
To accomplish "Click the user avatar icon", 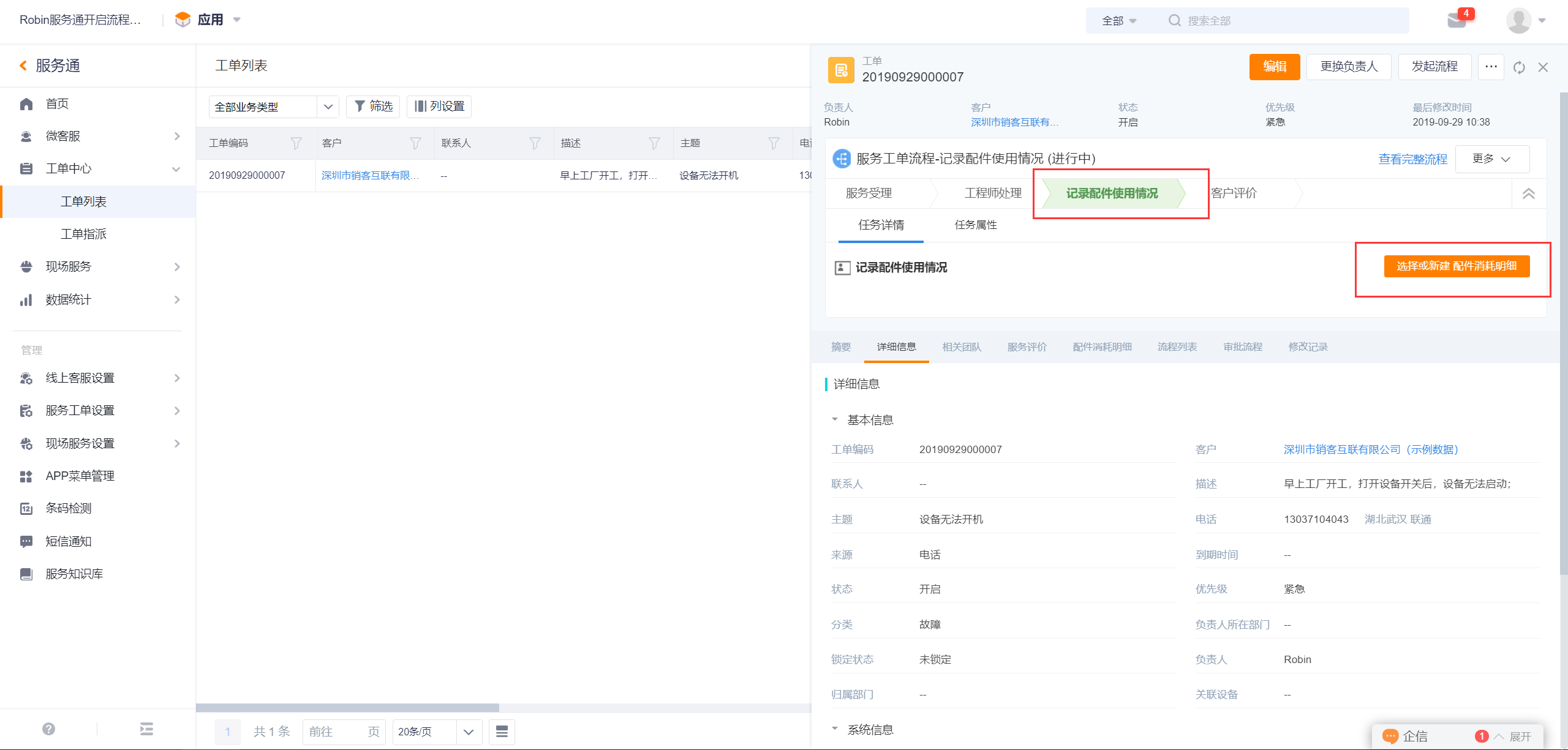I will click(x=1518, y=20).
